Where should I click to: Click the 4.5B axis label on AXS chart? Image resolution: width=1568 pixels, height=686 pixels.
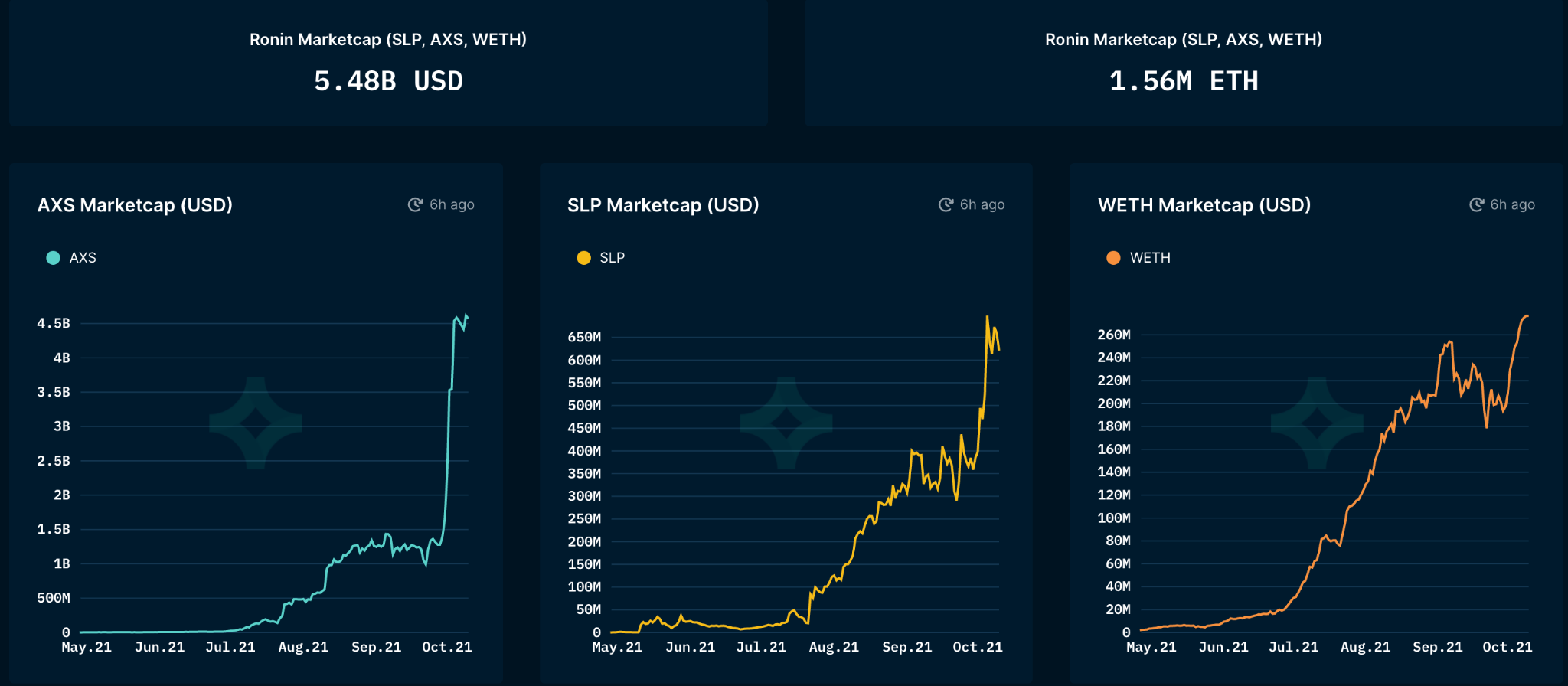[54, 323]
